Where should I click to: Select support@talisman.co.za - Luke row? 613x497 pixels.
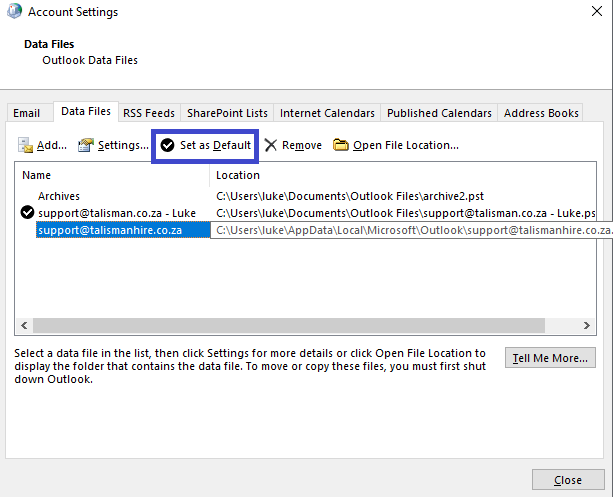305,213
